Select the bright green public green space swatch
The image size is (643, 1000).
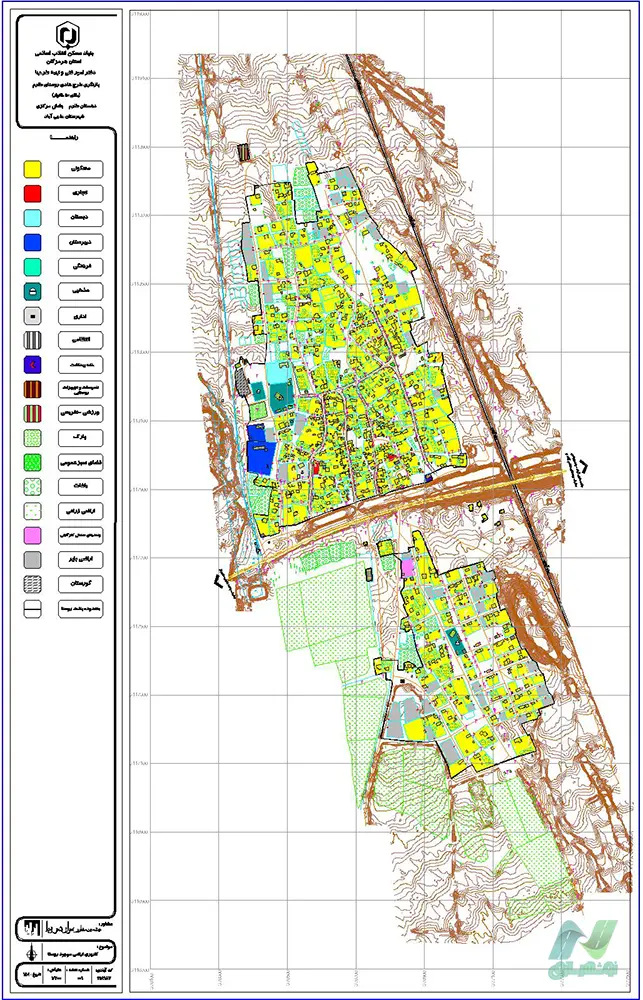[33, 462]
